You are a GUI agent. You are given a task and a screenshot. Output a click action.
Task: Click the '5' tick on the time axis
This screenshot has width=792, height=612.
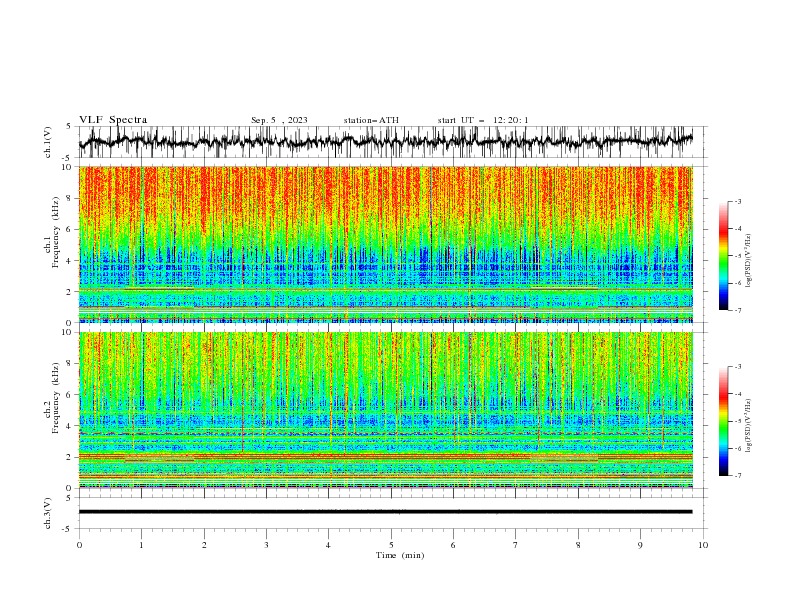(x=391, y=545)
